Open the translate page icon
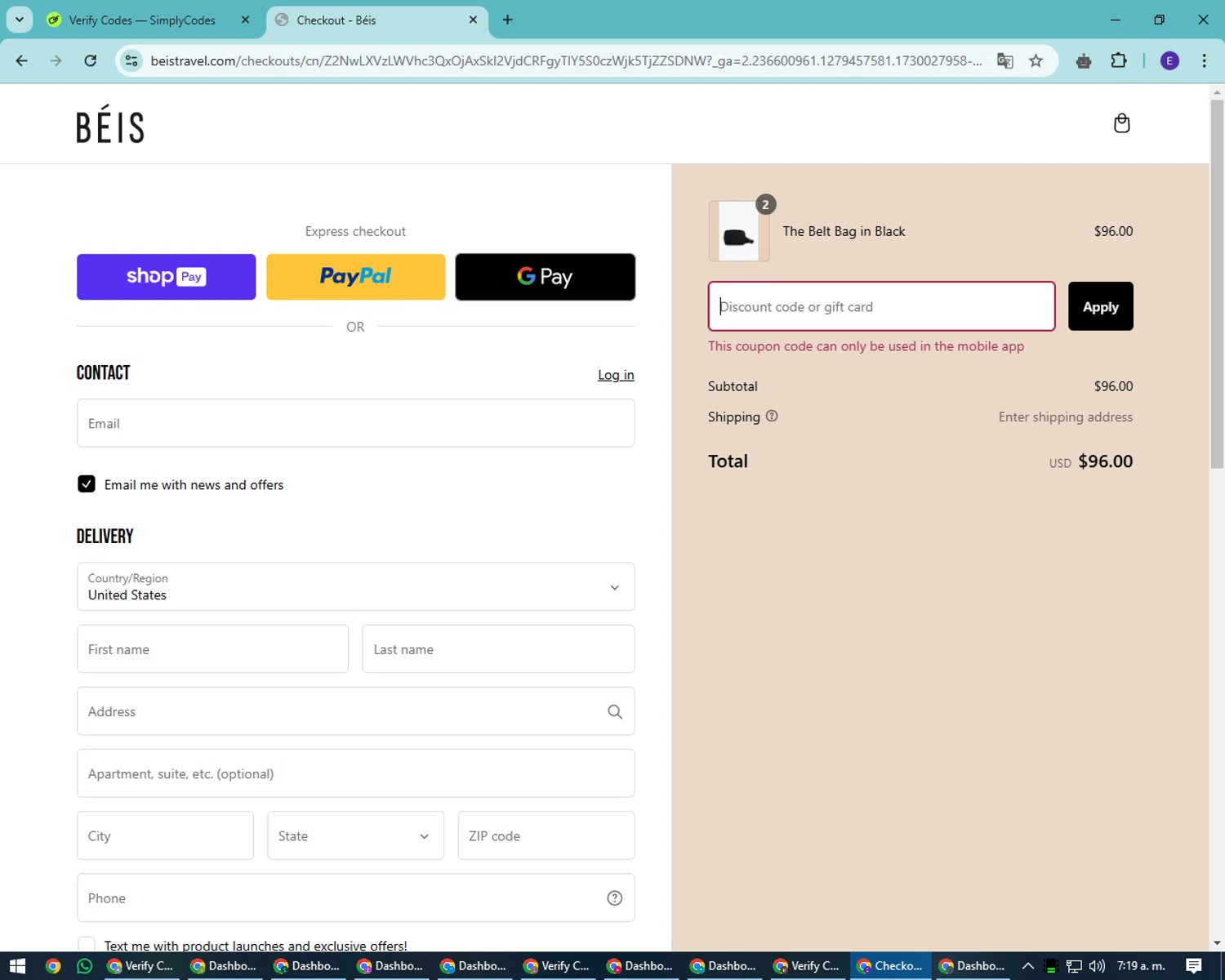Image resolution: width=1225 pixels, height=980 pixels. point(1004,60)
